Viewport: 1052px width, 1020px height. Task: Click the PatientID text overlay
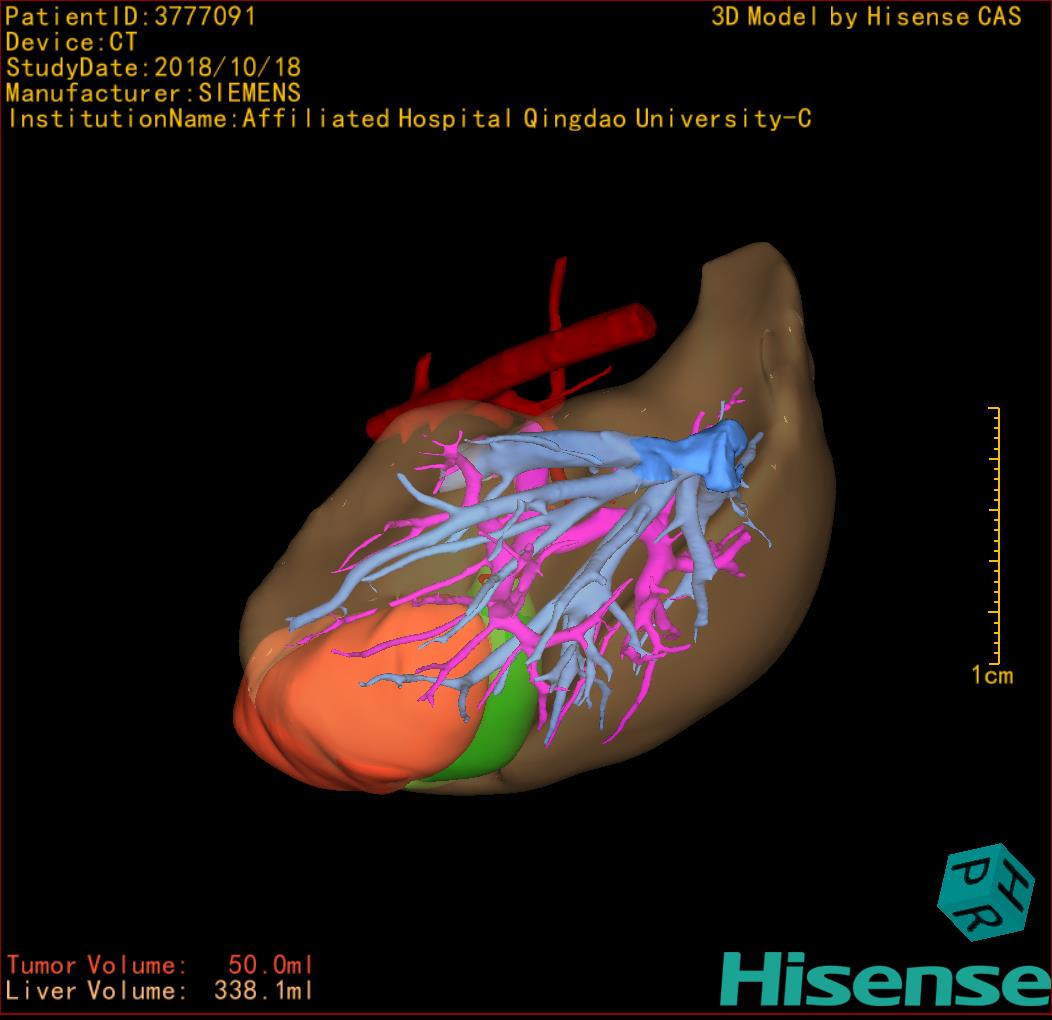[131, 16]
